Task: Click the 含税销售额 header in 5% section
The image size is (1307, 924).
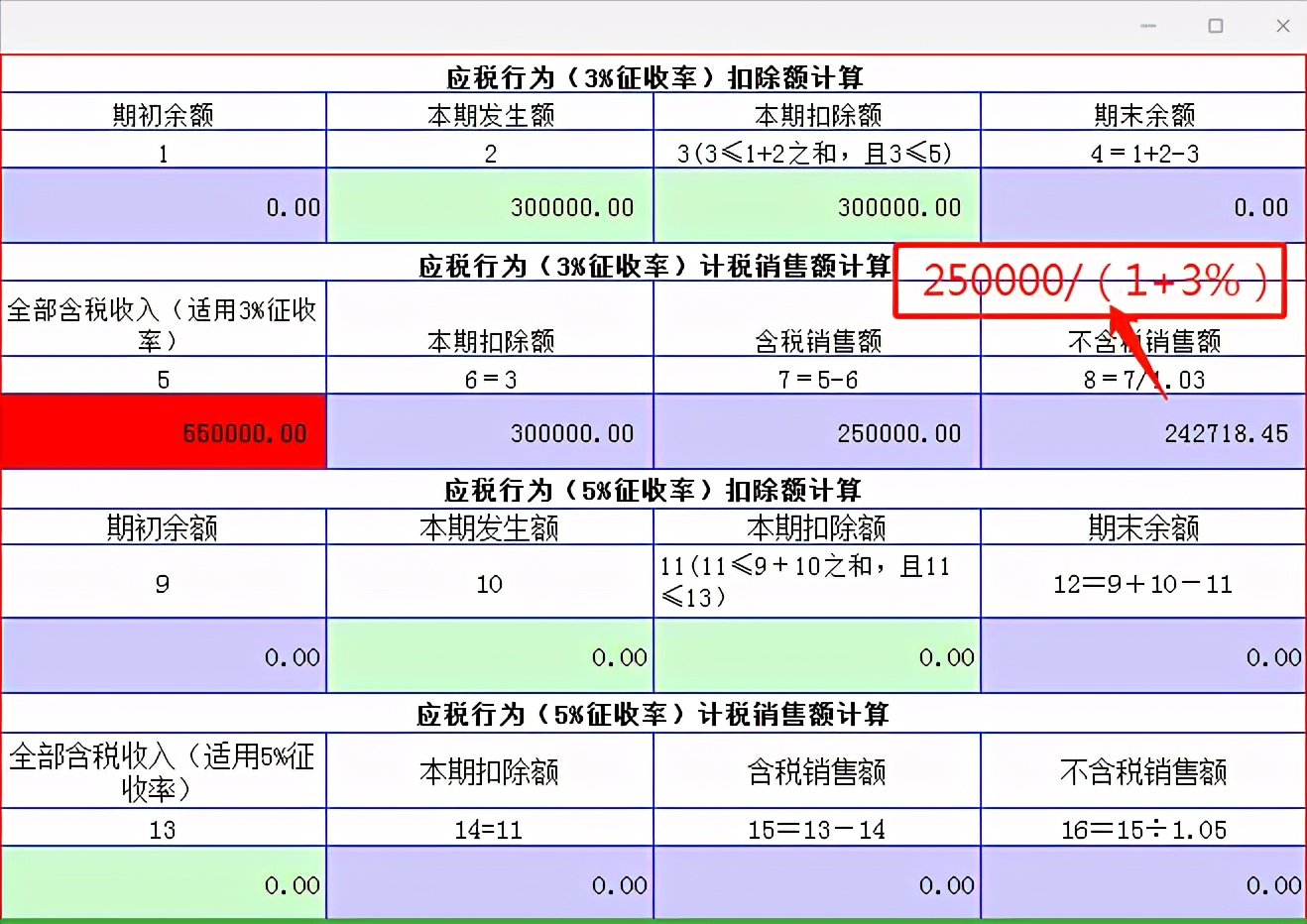Action: [x=816, y=770]
